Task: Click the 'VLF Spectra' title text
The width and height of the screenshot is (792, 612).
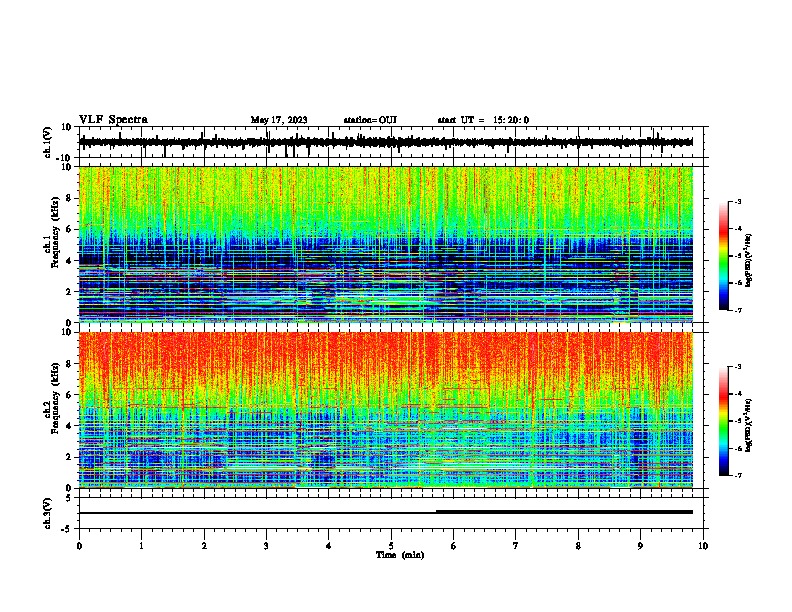Action: [113, 120]
